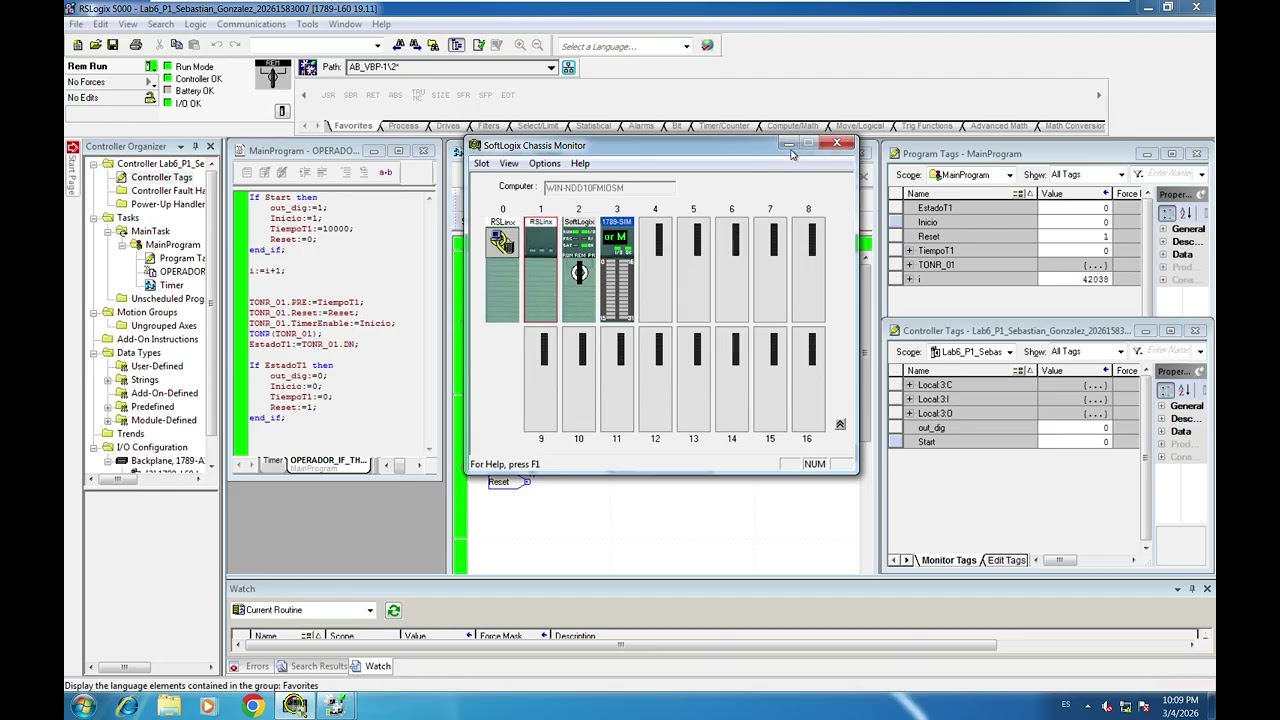Screen dimensions: 1280x720
Task: Click the filter funnel icon in Program Tags
Action: pyautogui.click(x=1138, y=175)
